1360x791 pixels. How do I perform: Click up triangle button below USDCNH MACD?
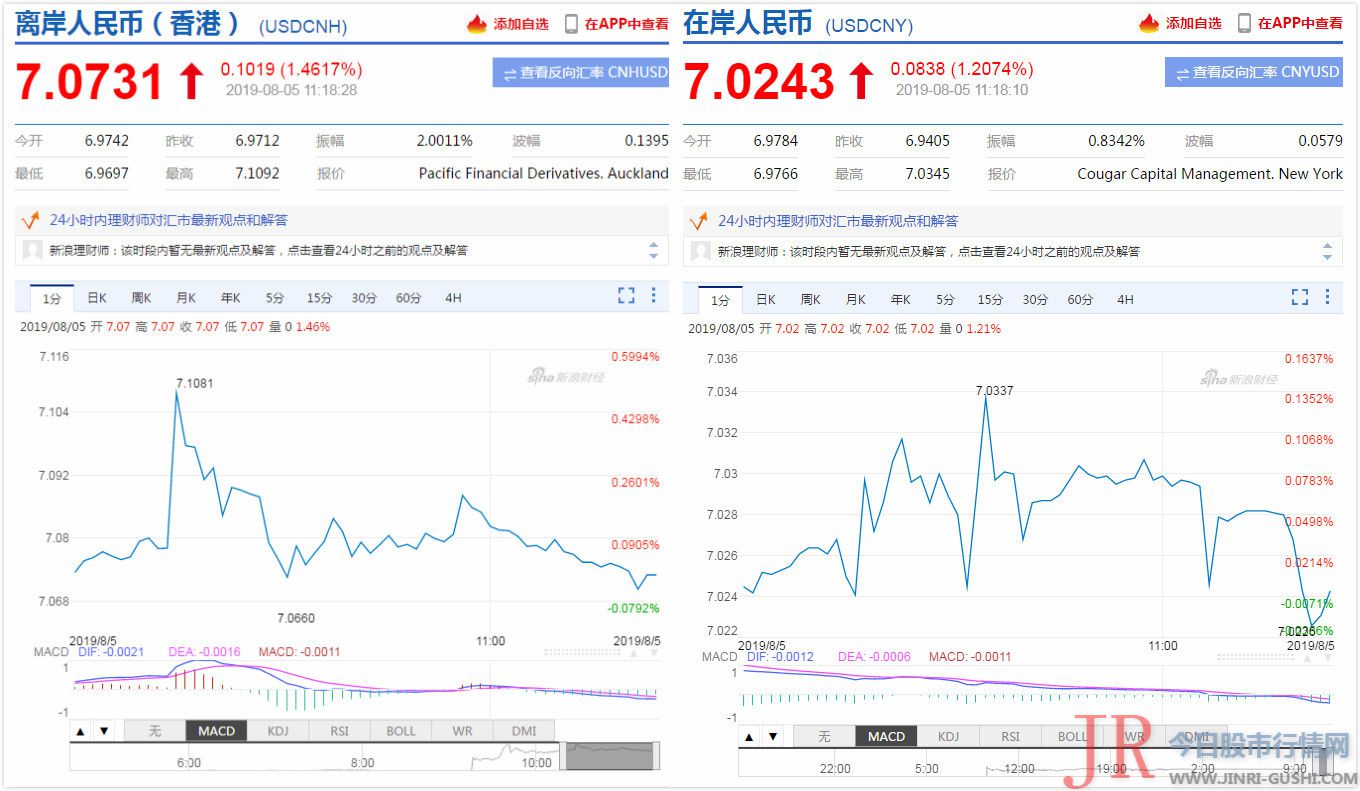(81, 731)
